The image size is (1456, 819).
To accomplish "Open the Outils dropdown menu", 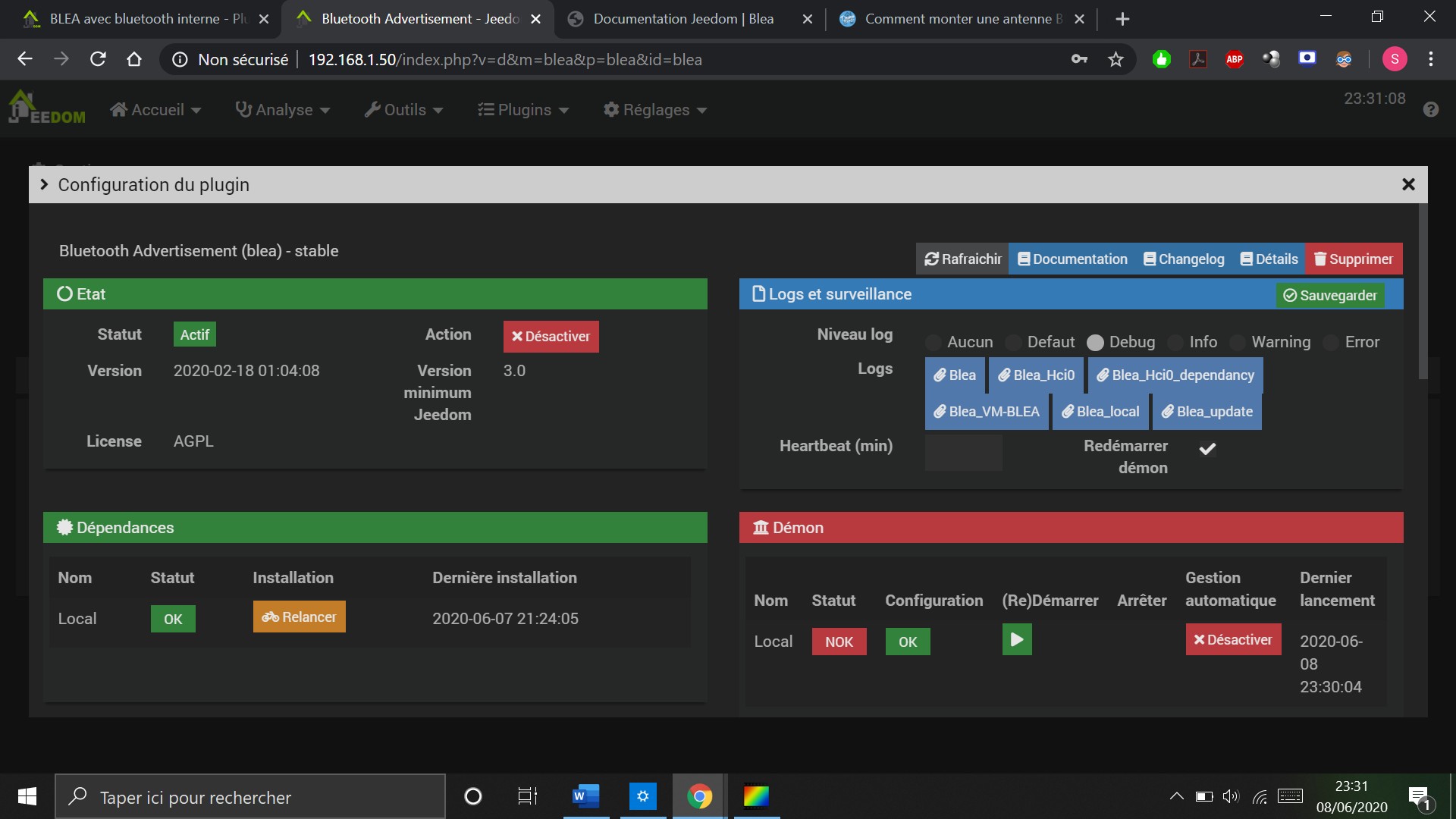I will tap(403, 110).
